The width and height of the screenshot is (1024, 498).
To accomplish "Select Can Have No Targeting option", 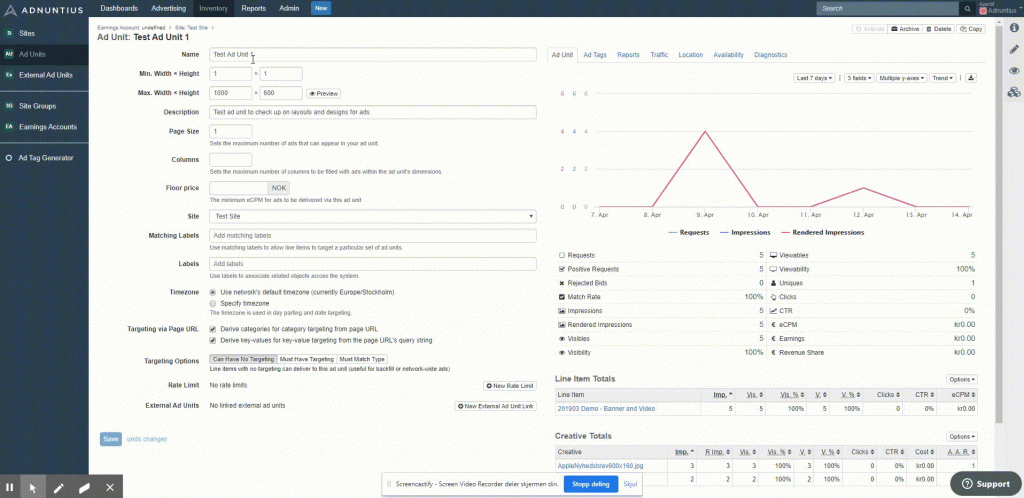I will coord(243,359).
